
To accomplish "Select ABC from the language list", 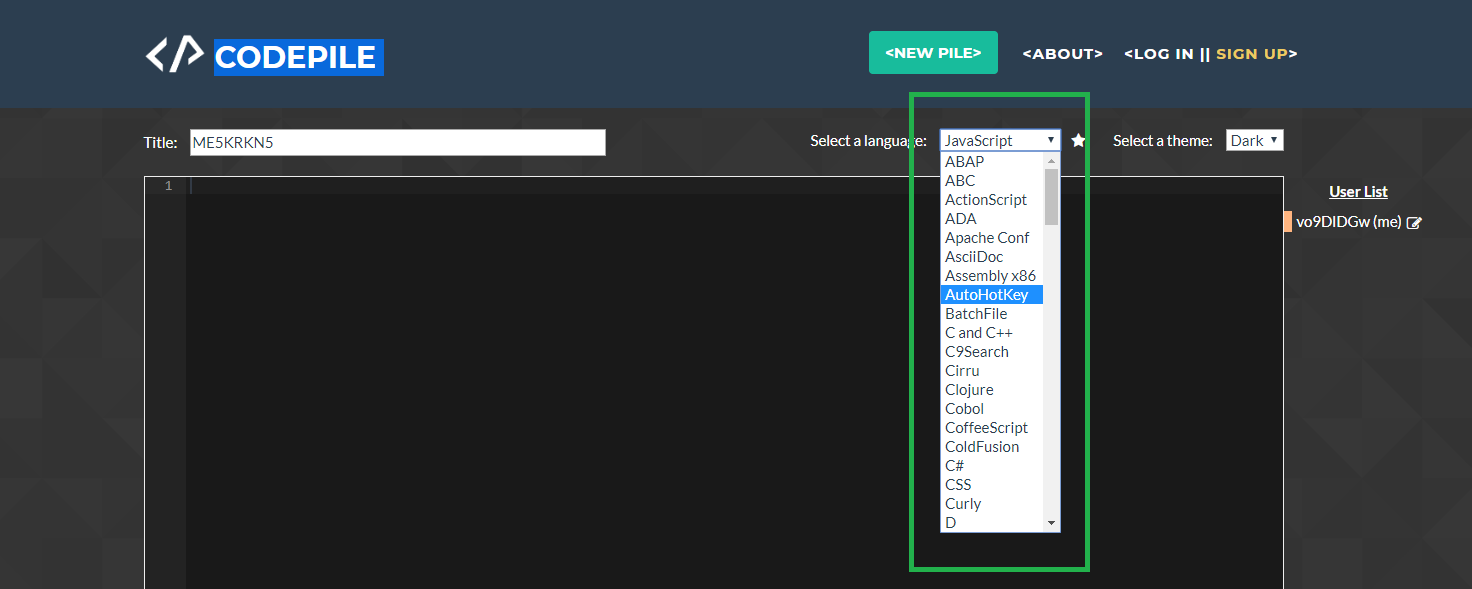I will (992, 181).
